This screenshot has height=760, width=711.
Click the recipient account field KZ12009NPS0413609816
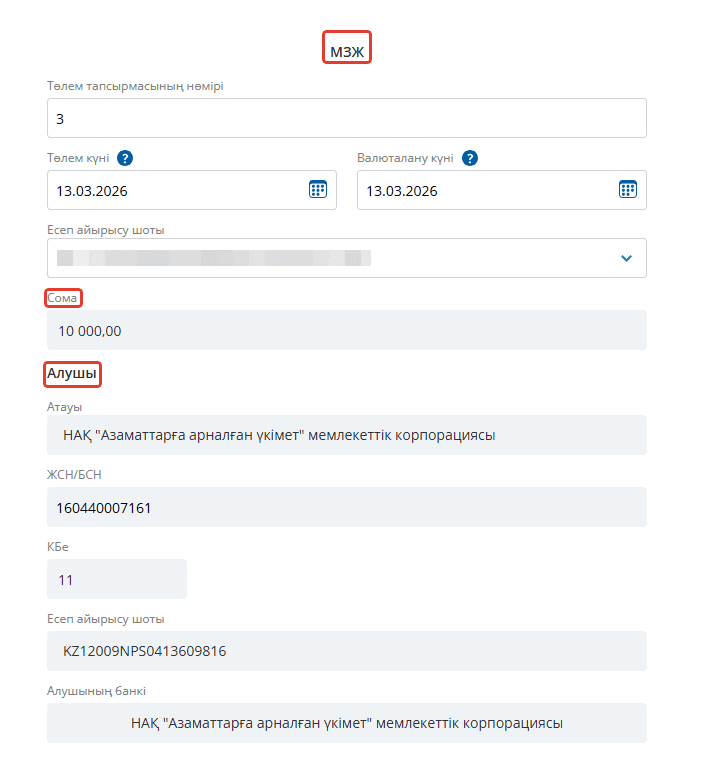coord(346,651)
